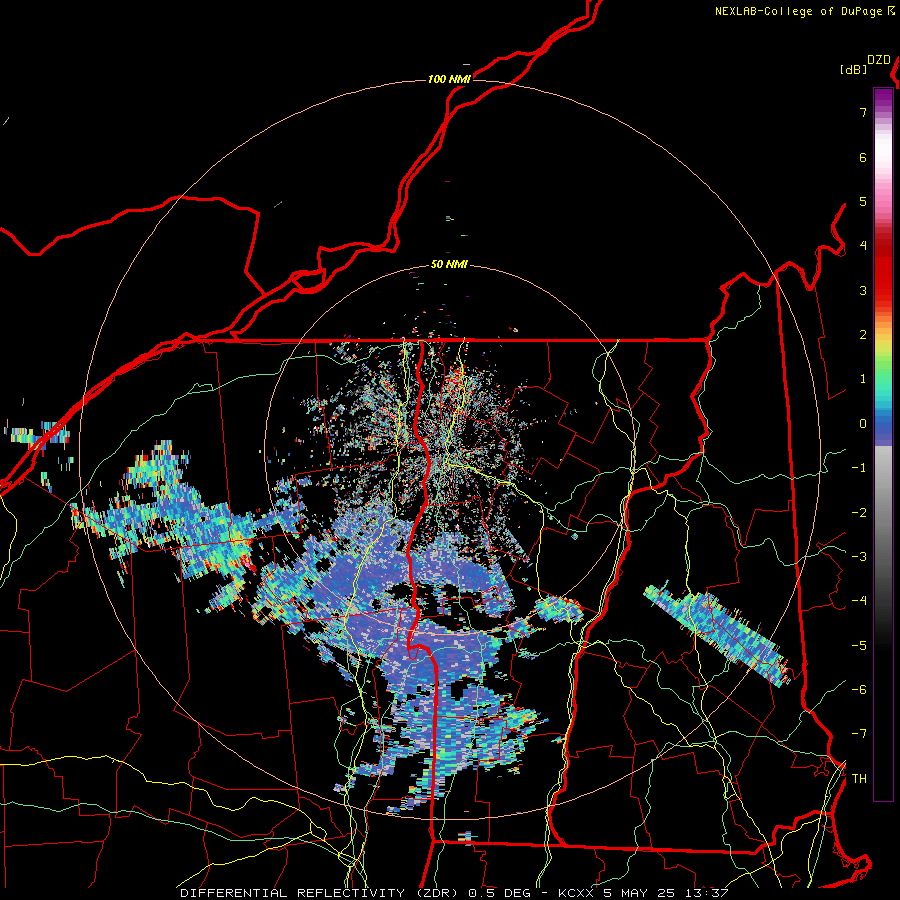Click the -1 label on the color scale
This screenshot has width=900, height=900.
click(859, 468)
